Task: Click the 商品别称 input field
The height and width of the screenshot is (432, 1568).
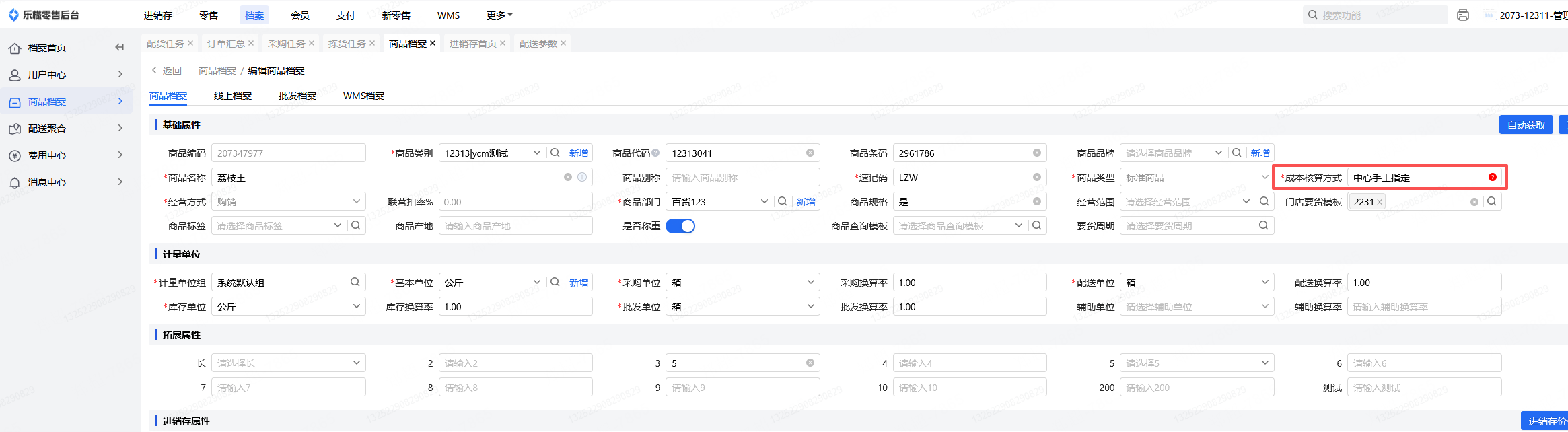Action: point(743,177)
